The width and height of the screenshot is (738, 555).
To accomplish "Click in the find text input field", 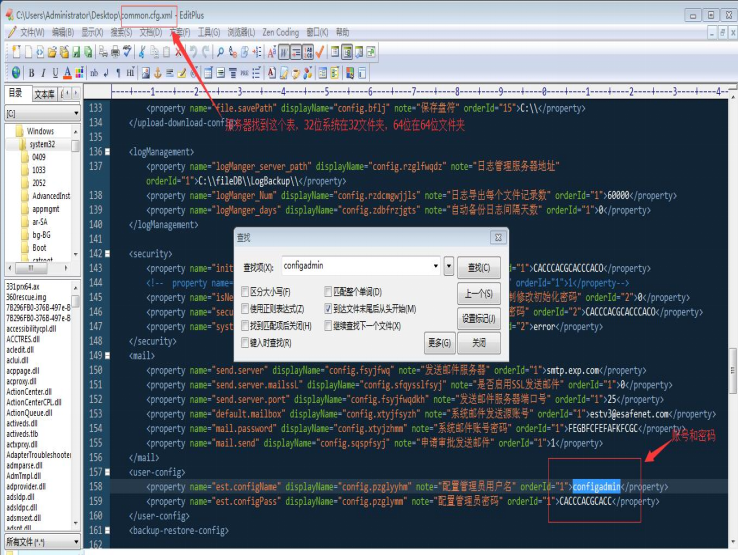I will point(357,266).
